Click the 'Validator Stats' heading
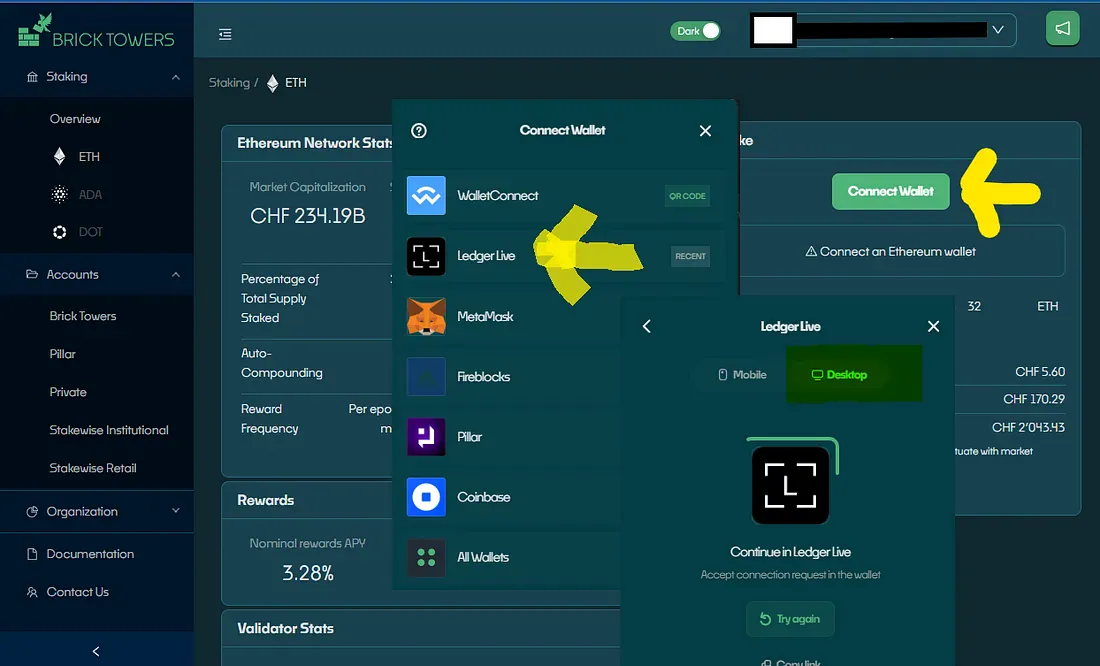Viewport: 1100px width, 666px height. pyautogui.click(x=286, y=628)
